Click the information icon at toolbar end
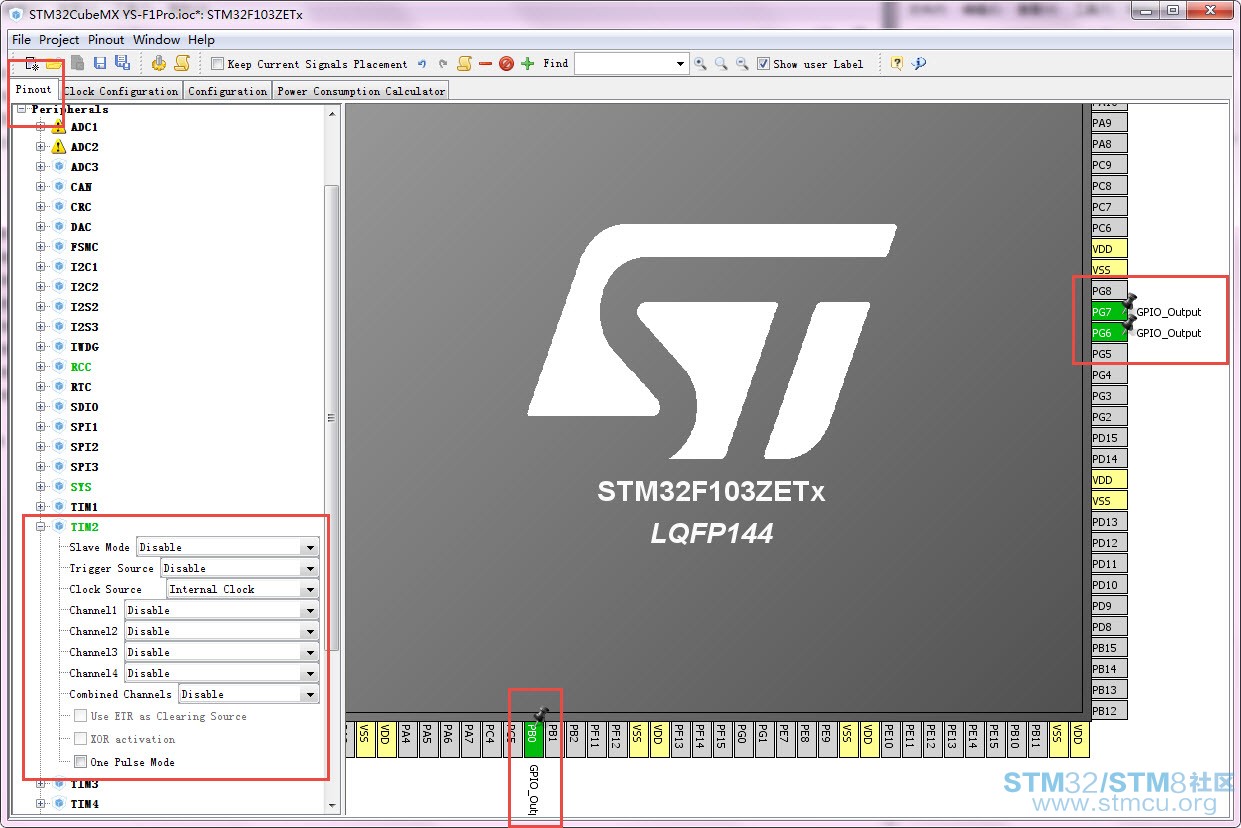This screenshot has width=1241, height=828. click(919, 64)
